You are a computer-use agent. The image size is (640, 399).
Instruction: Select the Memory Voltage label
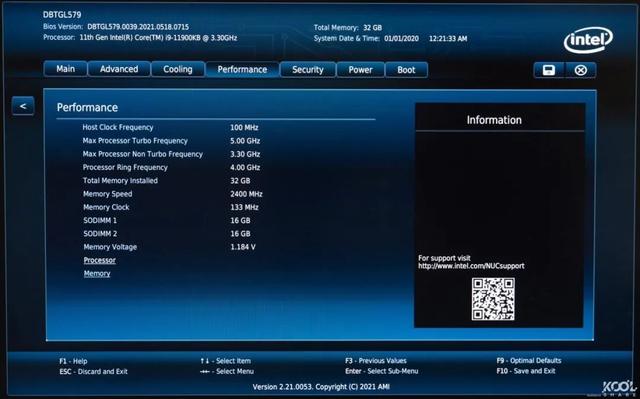(x=110, y=247)
